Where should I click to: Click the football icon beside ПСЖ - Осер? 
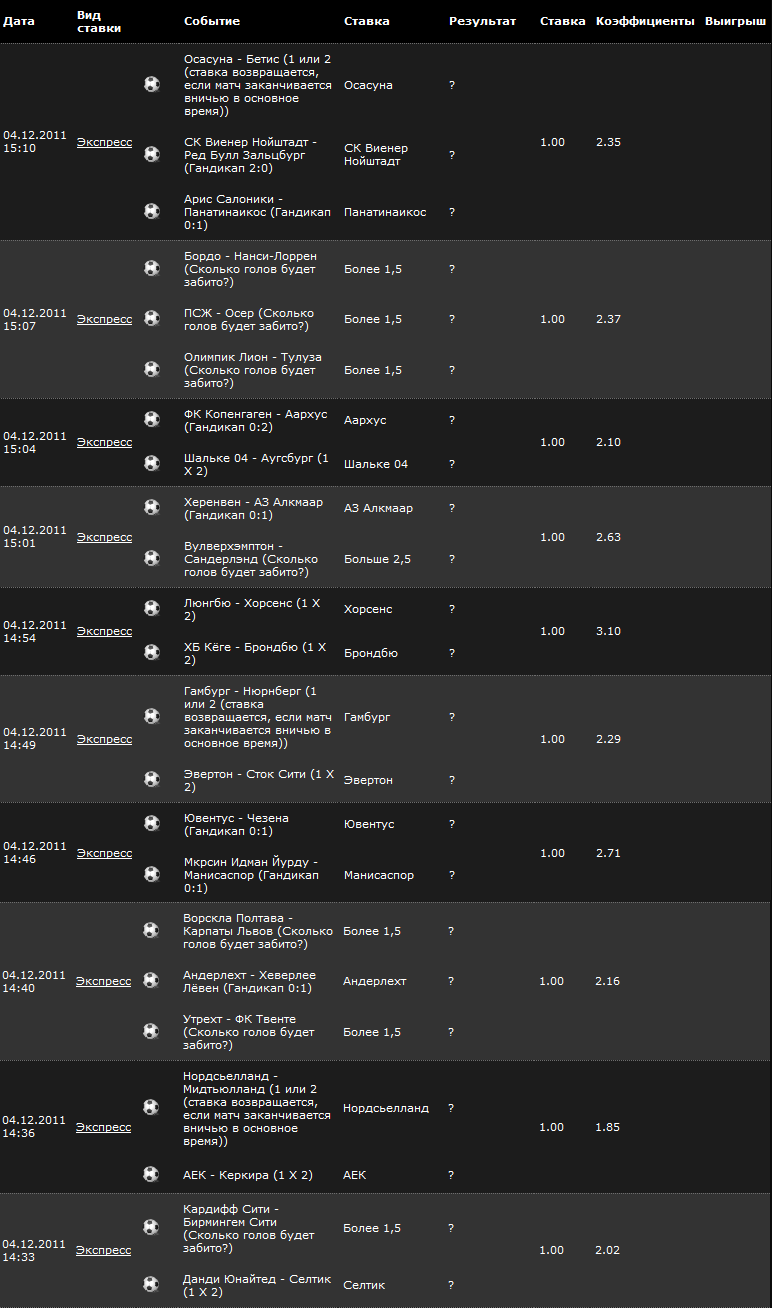[151, 318]
